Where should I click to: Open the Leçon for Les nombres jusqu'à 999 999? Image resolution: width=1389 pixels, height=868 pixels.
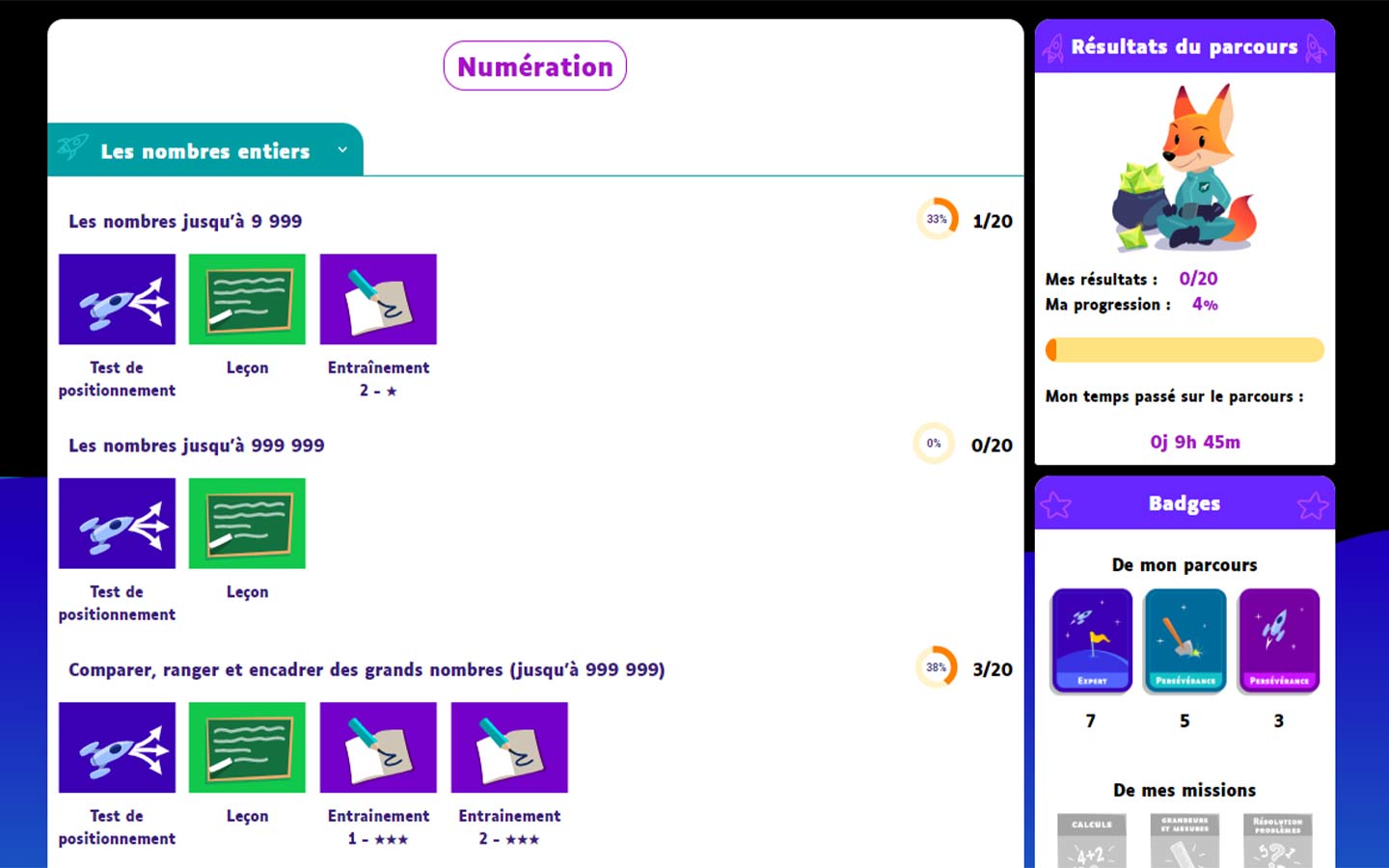(247, 524)
